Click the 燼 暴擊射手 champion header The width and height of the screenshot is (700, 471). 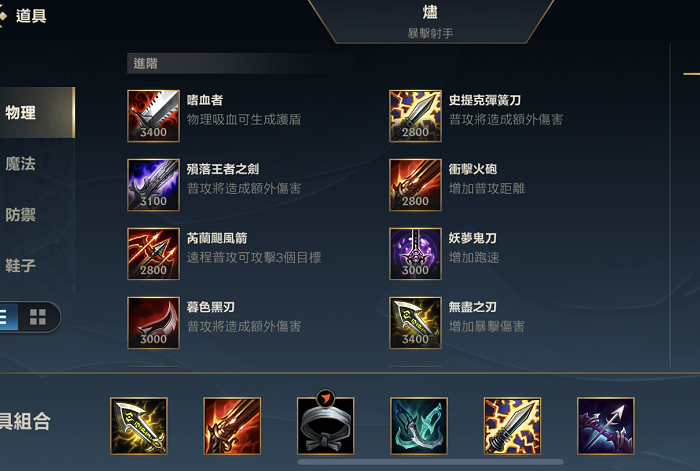(430, 21)
